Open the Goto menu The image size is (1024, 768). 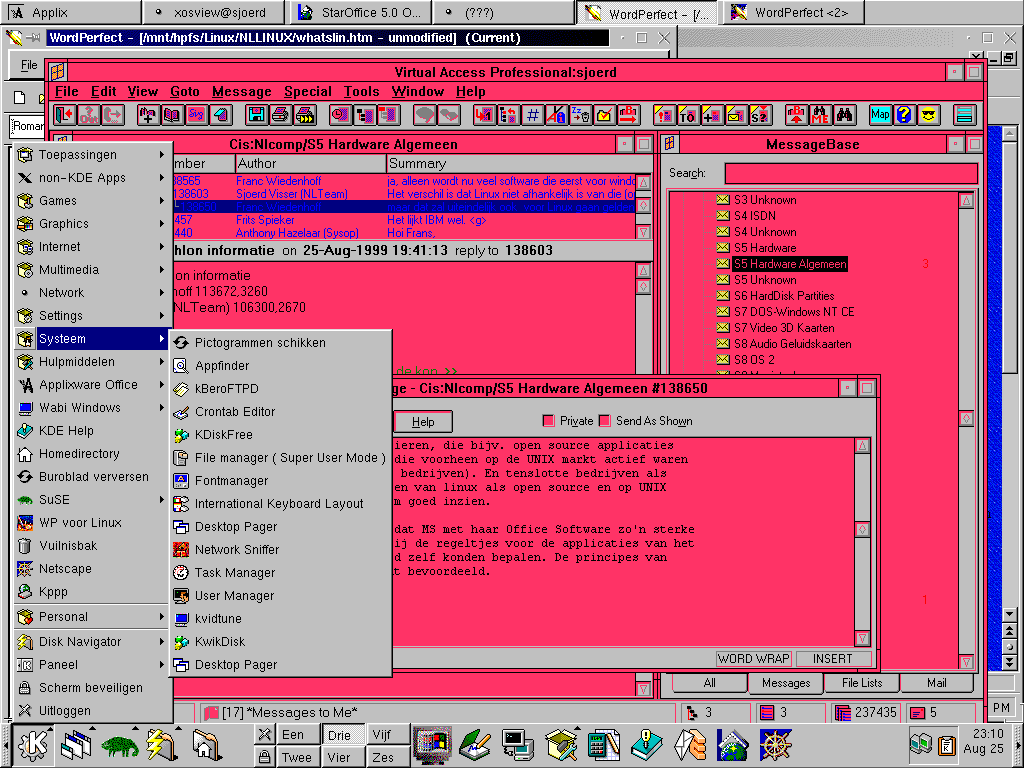185,91
